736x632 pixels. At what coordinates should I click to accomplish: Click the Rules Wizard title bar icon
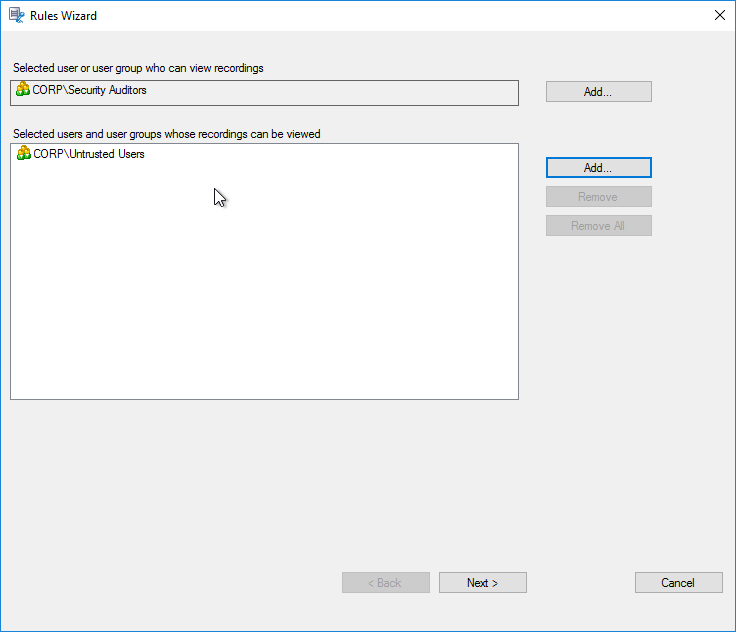(x=17, y=16)
